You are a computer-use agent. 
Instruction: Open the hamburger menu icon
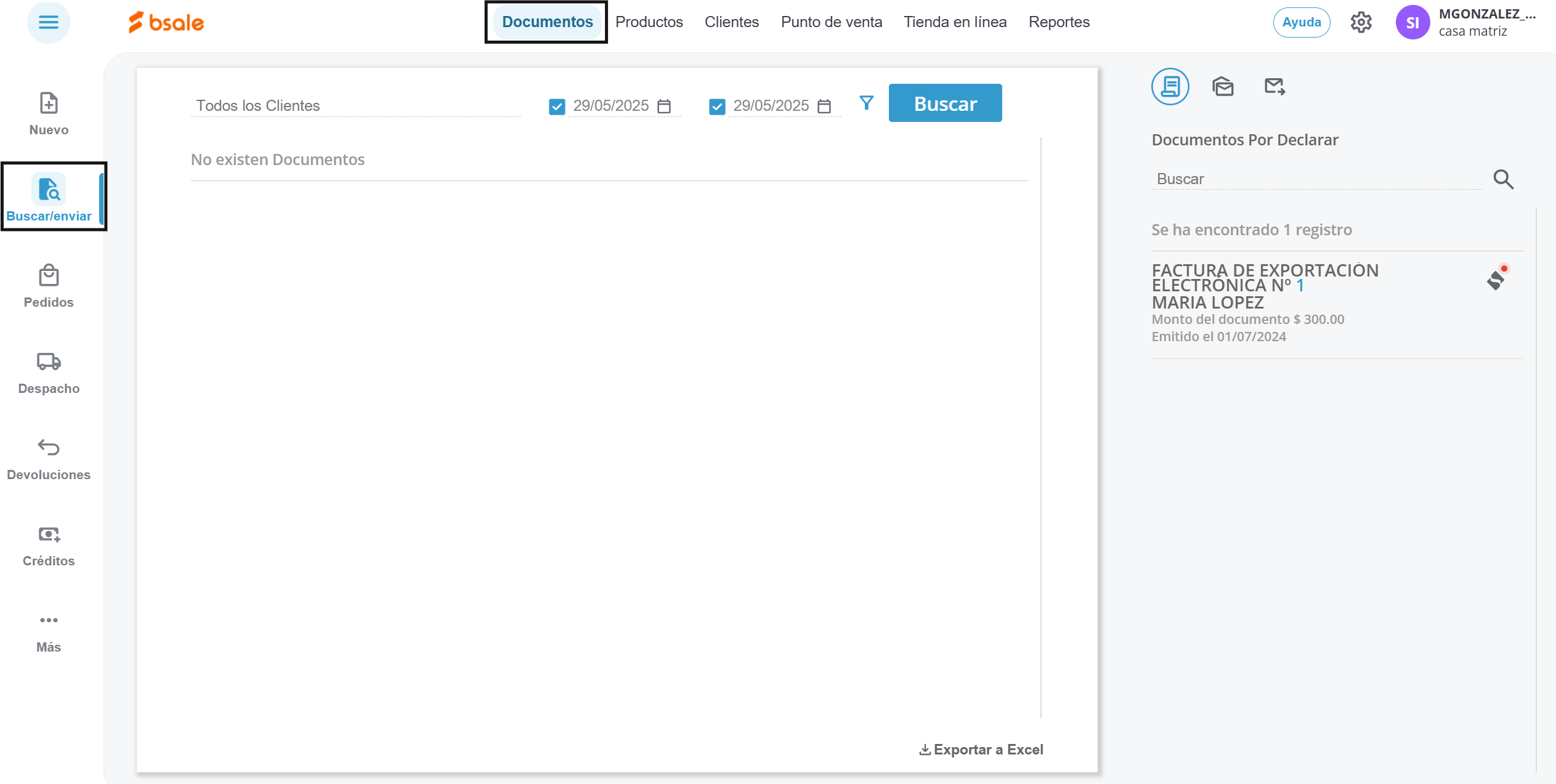click(48, 23)
